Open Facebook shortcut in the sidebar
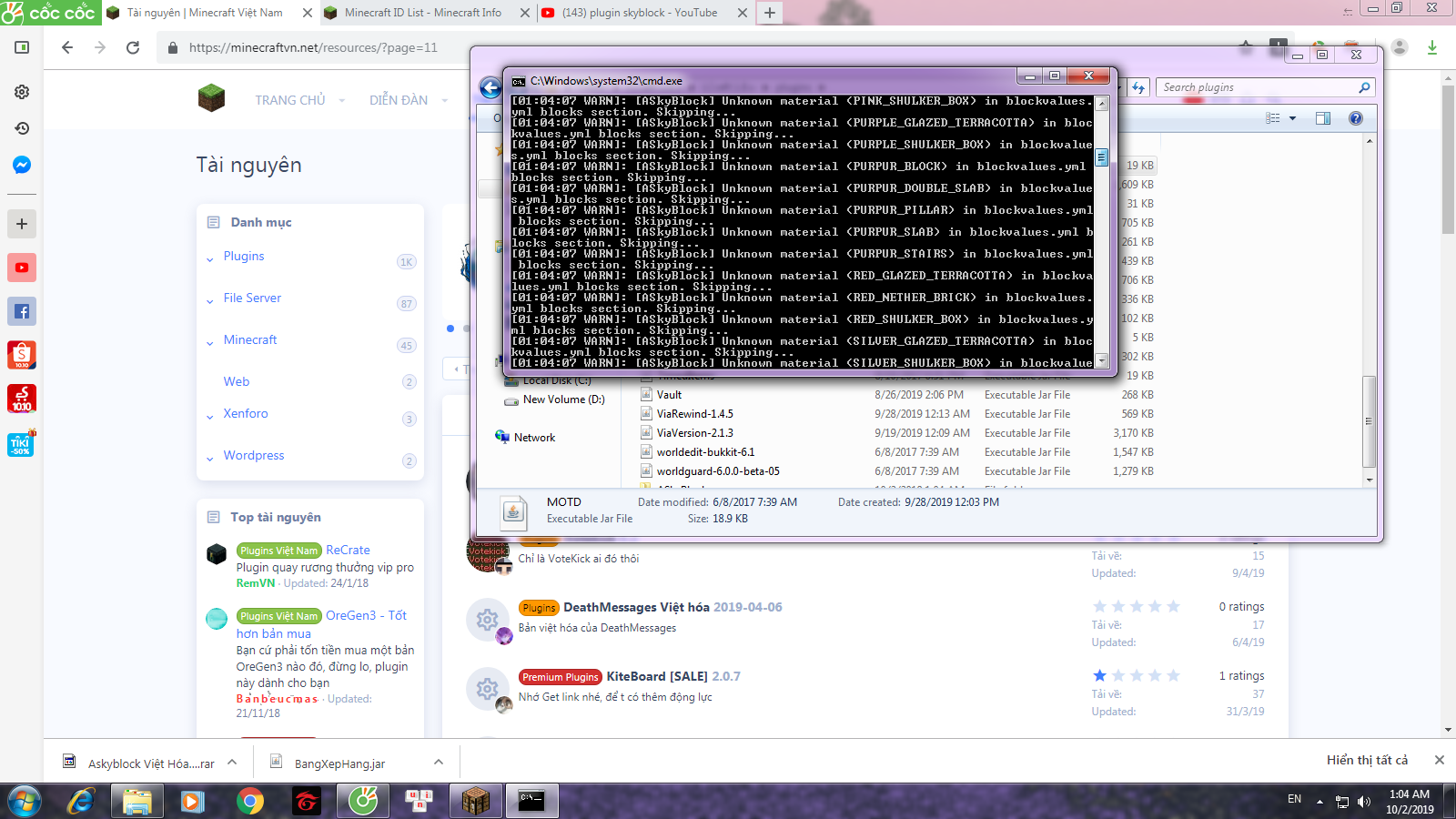The width and height of the screenshot is (1456, 819). click(x=22, y=311)
